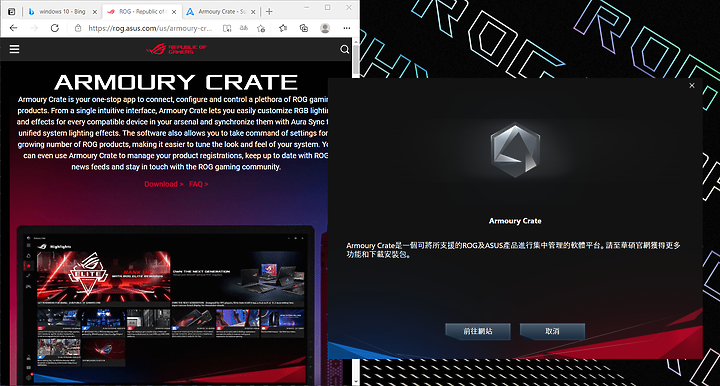
Task: Enter Immersive Reader mode
Action: 227,28
